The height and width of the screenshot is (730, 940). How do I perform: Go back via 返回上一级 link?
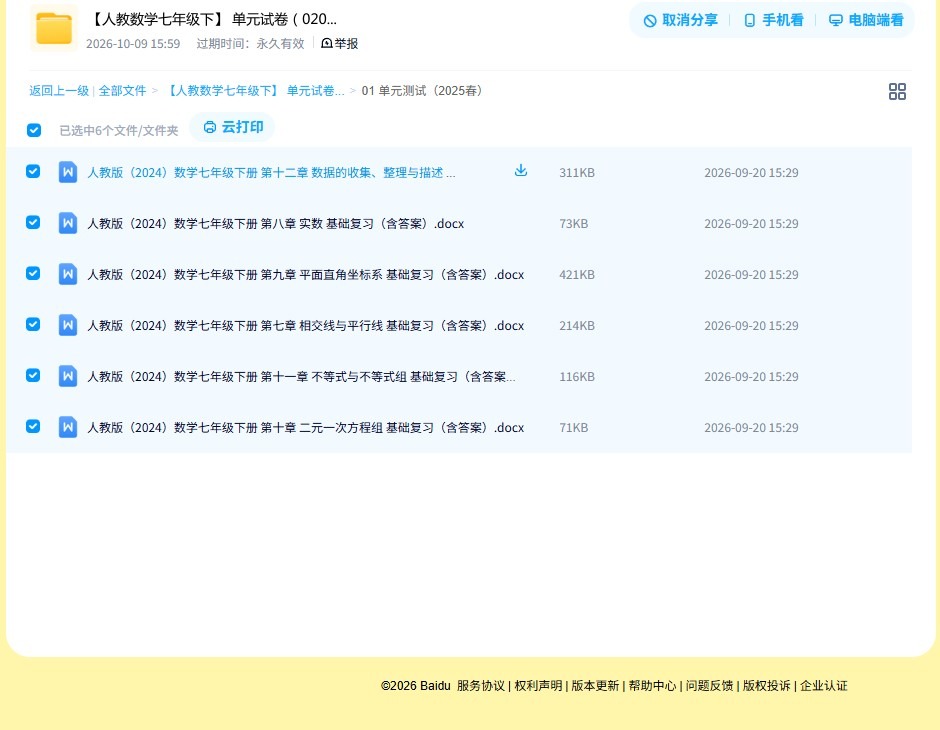[59, 91]
